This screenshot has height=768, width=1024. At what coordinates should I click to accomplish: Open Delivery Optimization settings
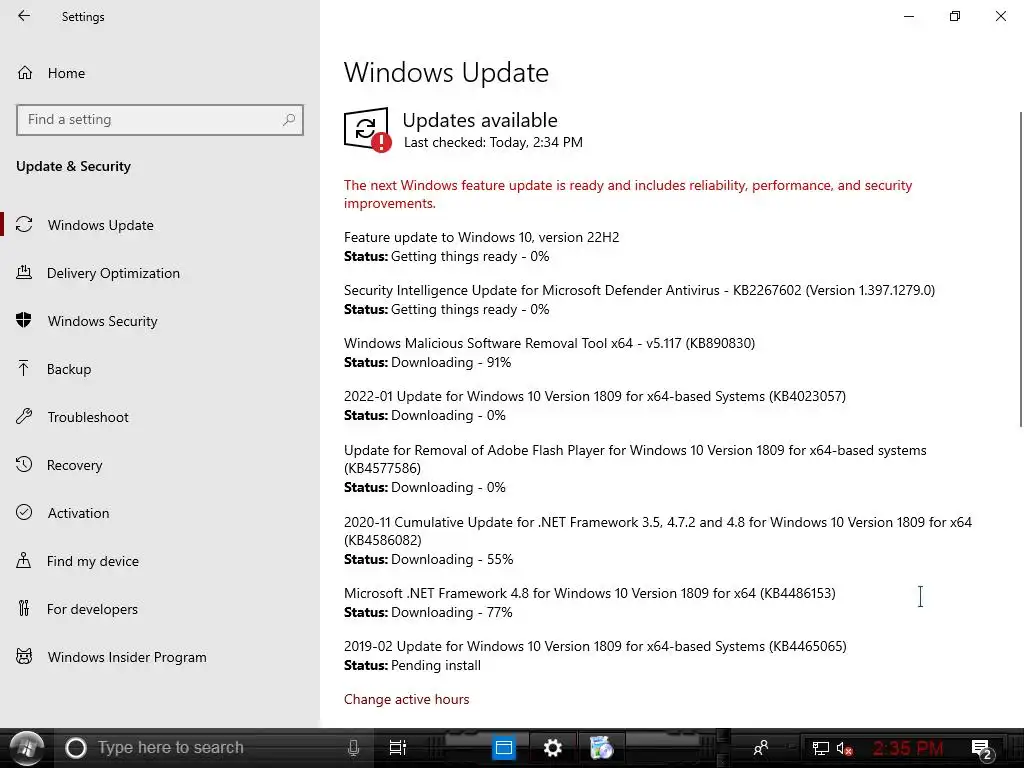(98, 273)
